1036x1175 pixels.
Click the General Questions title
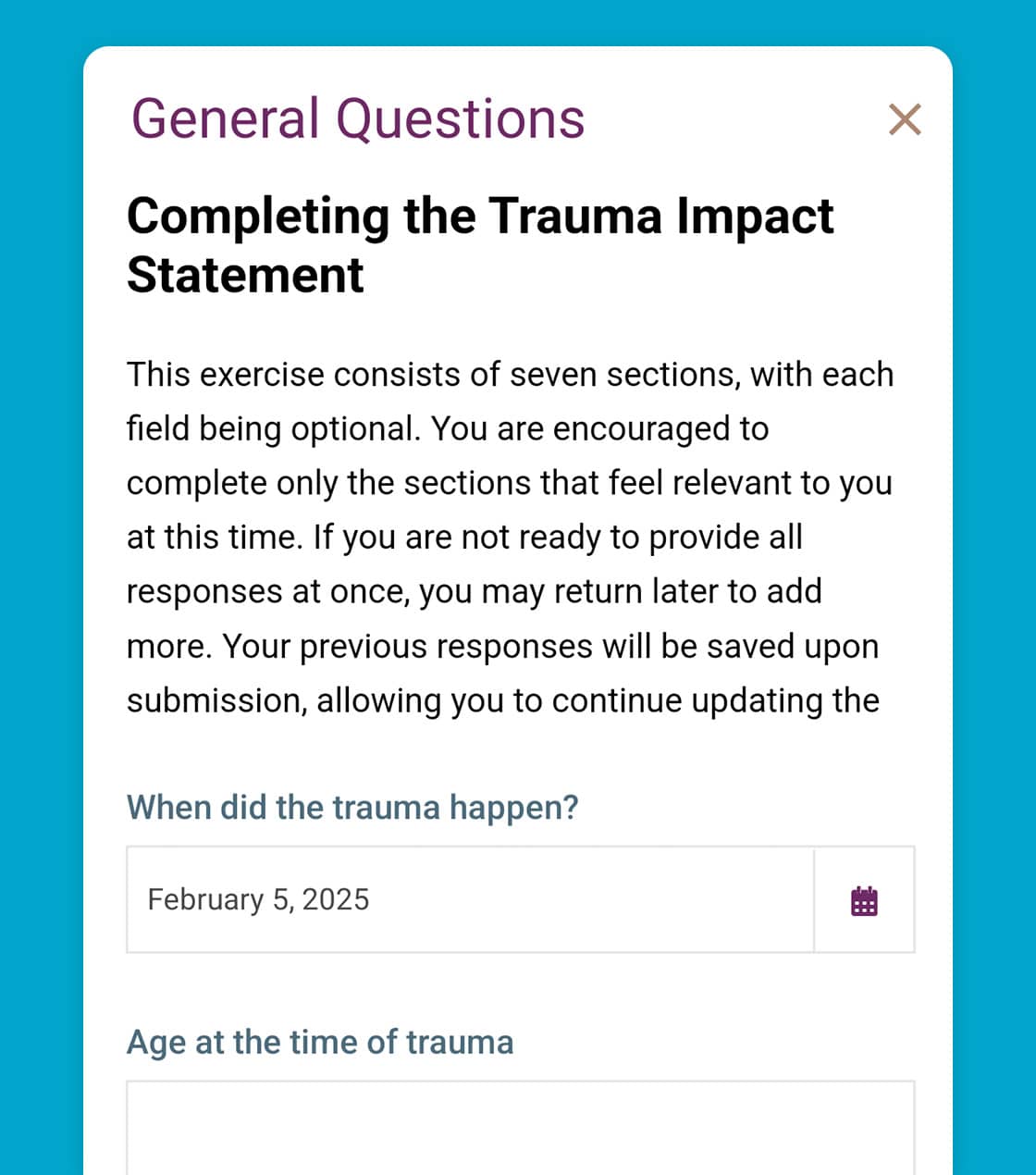[x=358, y=119]
